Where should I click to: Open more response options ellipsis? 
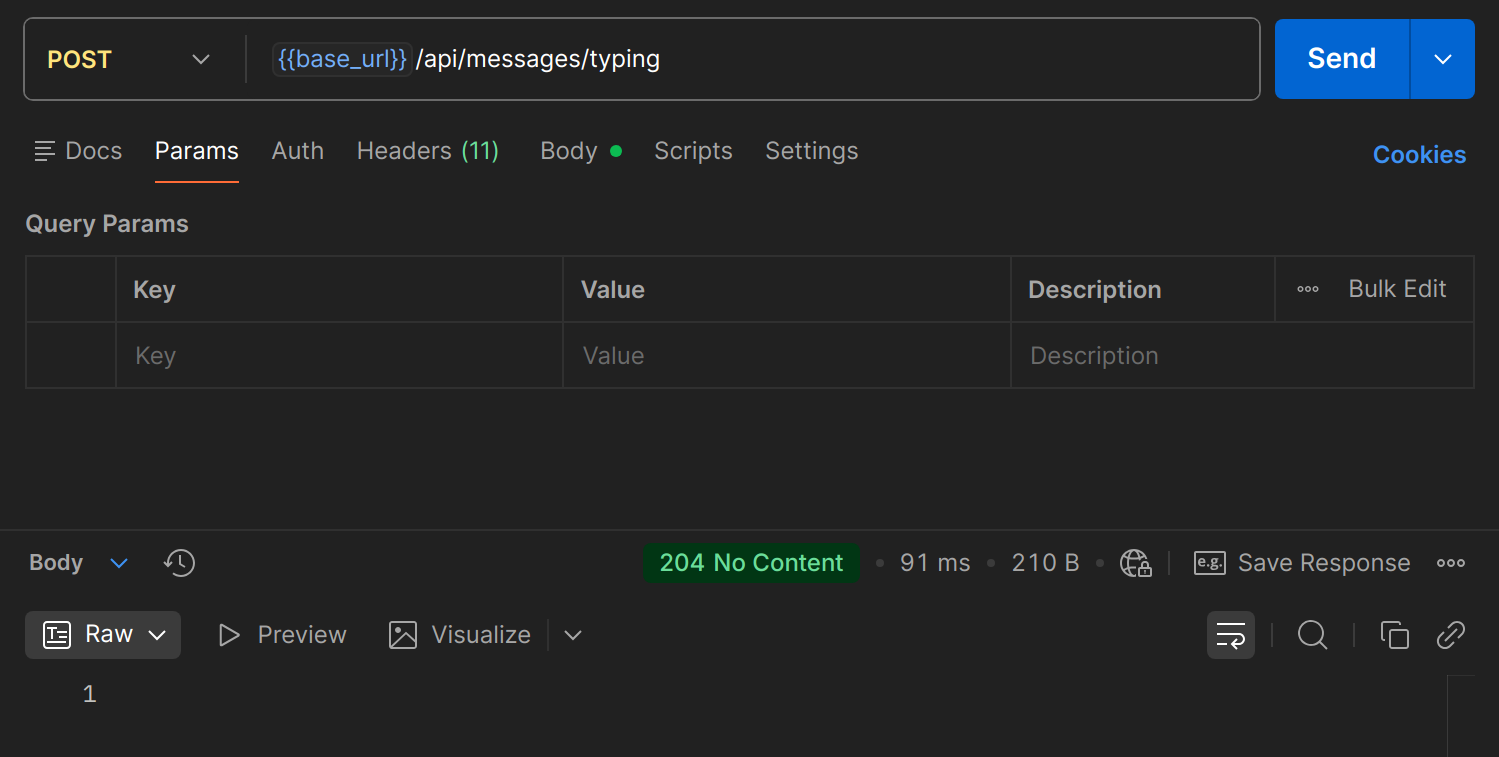(1451, 563)
